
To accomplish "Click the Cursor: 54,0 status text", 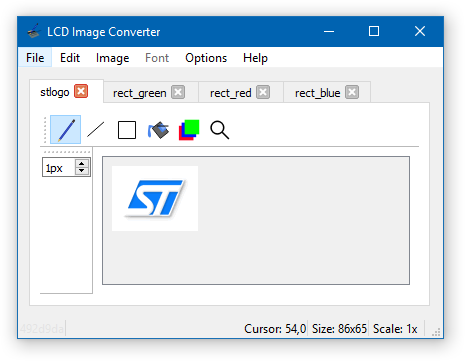I will 275,329.
